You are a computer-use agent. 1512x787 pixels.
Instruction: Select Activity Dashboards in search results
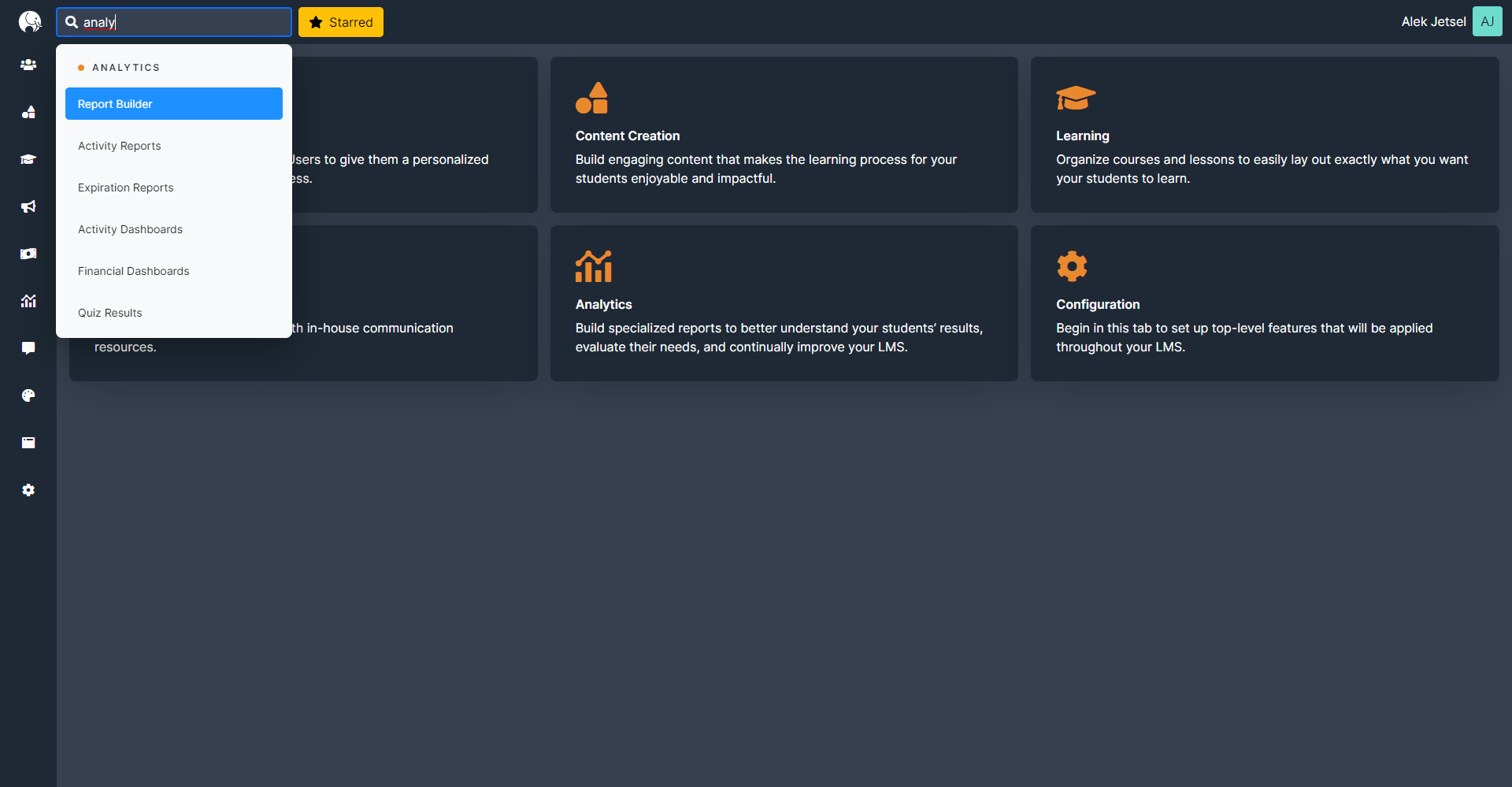click(174, 229)
